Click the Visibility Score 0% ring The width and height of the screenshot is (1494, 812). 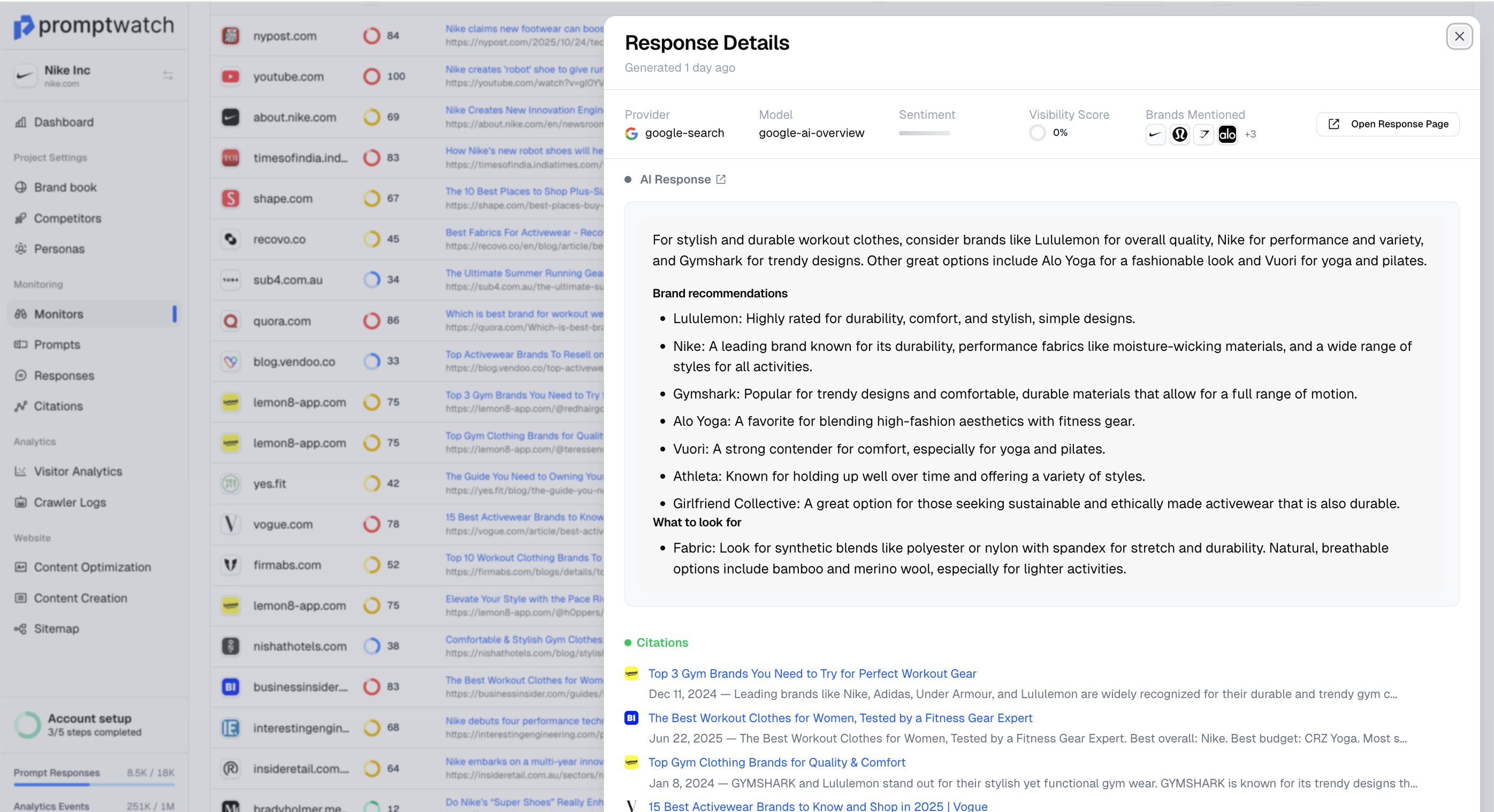[x=1037, y=133]
